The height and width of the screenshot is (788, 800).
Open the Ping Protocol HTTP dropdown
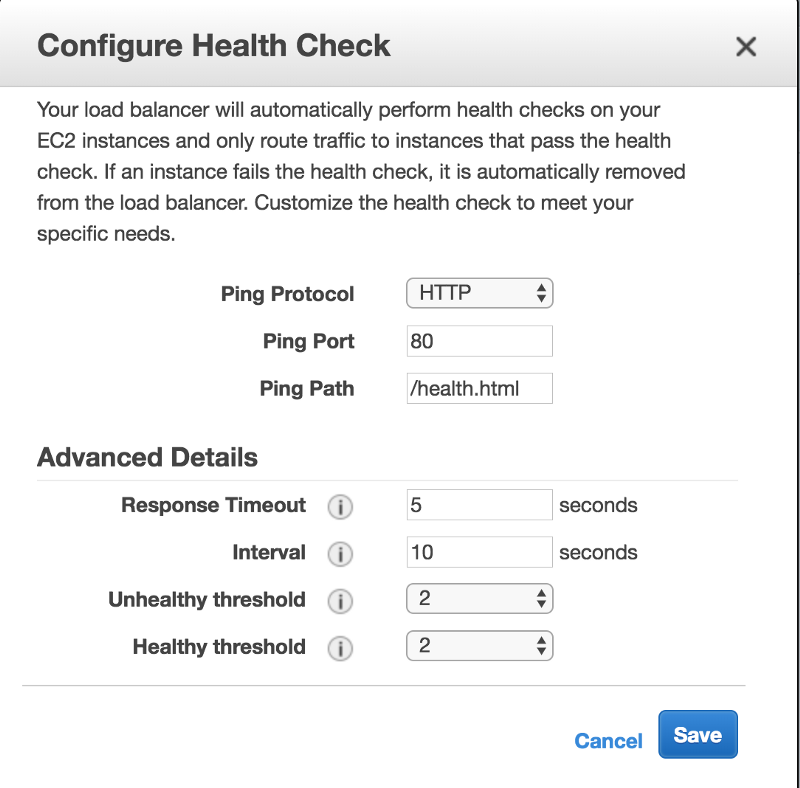[480, 293]
